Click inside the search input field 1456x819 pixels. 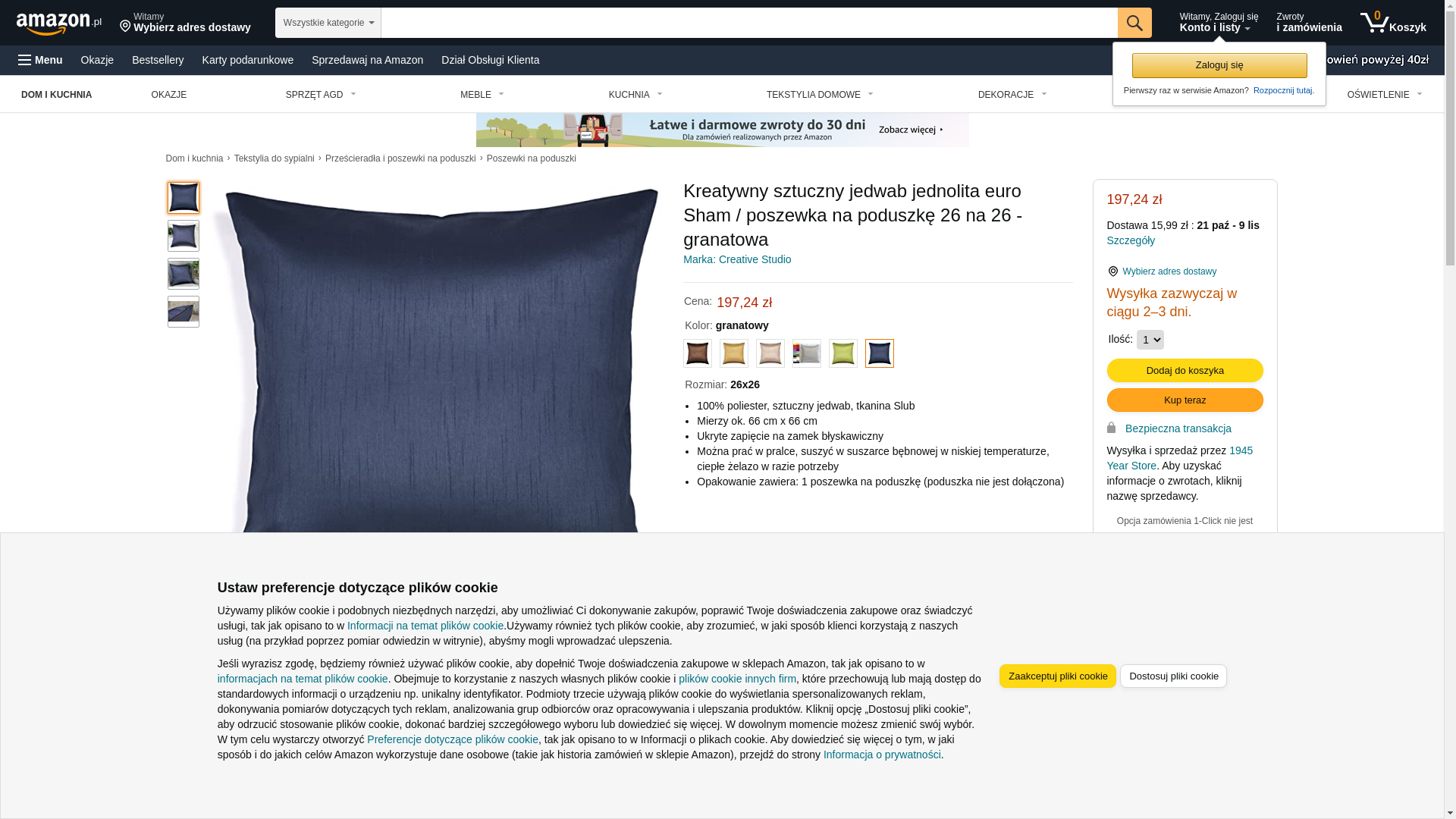pos(749,23)
